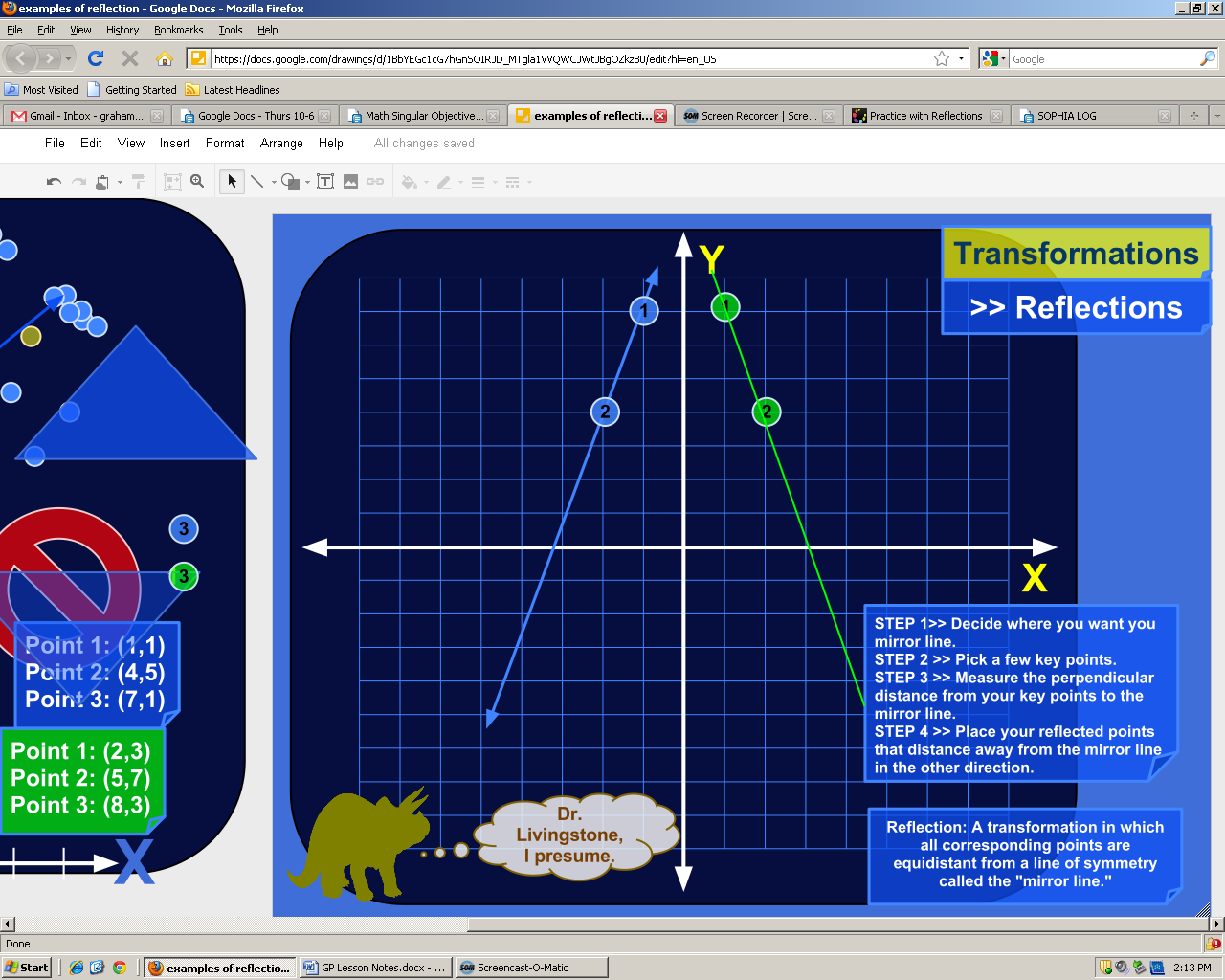Open GP Lesson Notes.docx in taskbar
This screenshot has height=980, width=1225.
pyautogui.click(x=375, y=968)
